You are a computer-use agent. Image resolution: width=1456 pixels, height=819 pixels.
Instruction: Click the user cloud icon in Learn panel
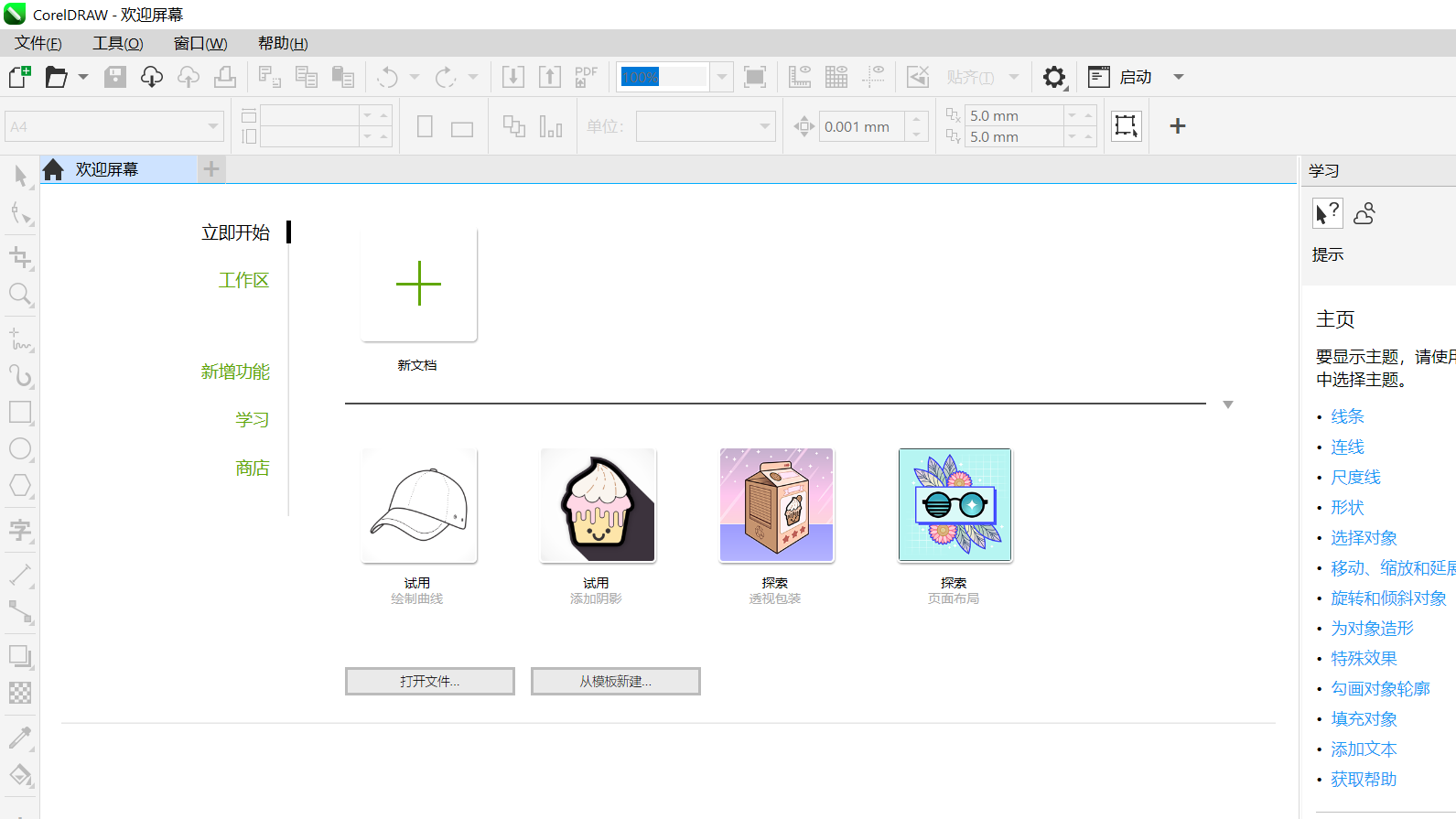1364,213
